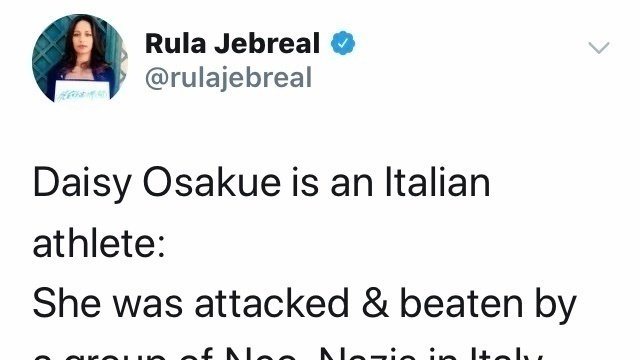Open the @rulajebreal handle link
Viewport: 640px width, 360px height.
click(x=229, y=78)
